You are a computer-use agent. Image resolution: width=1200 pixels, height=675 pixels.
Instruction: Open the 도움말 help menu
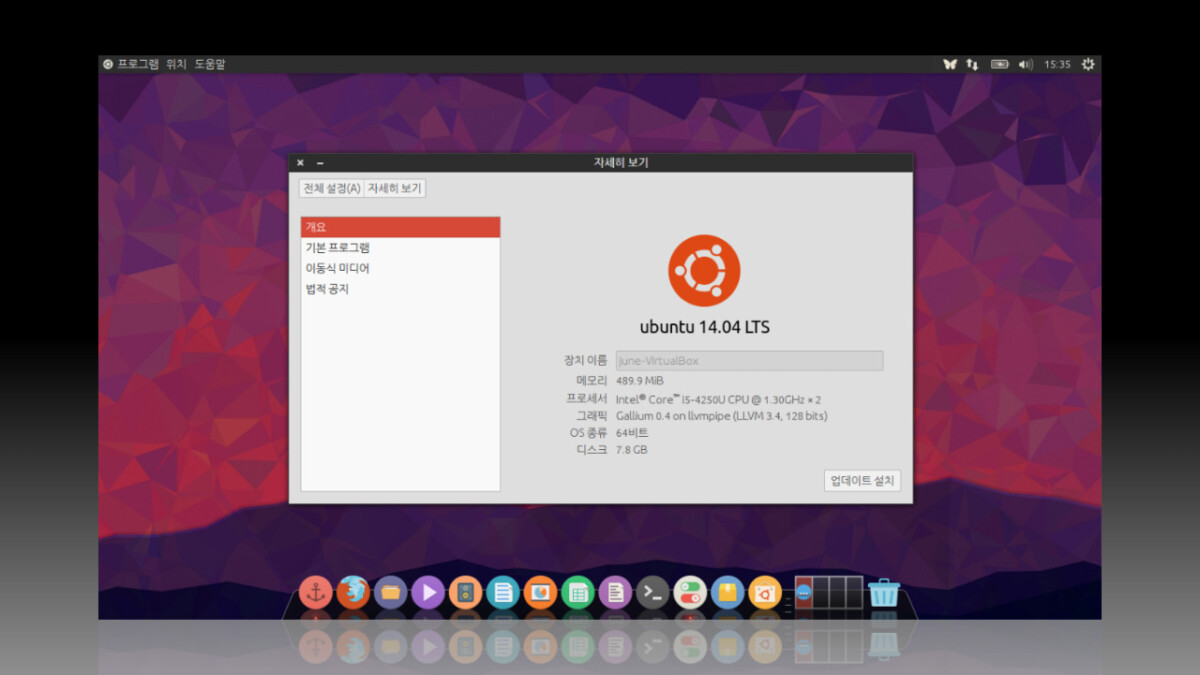point(210,64)
